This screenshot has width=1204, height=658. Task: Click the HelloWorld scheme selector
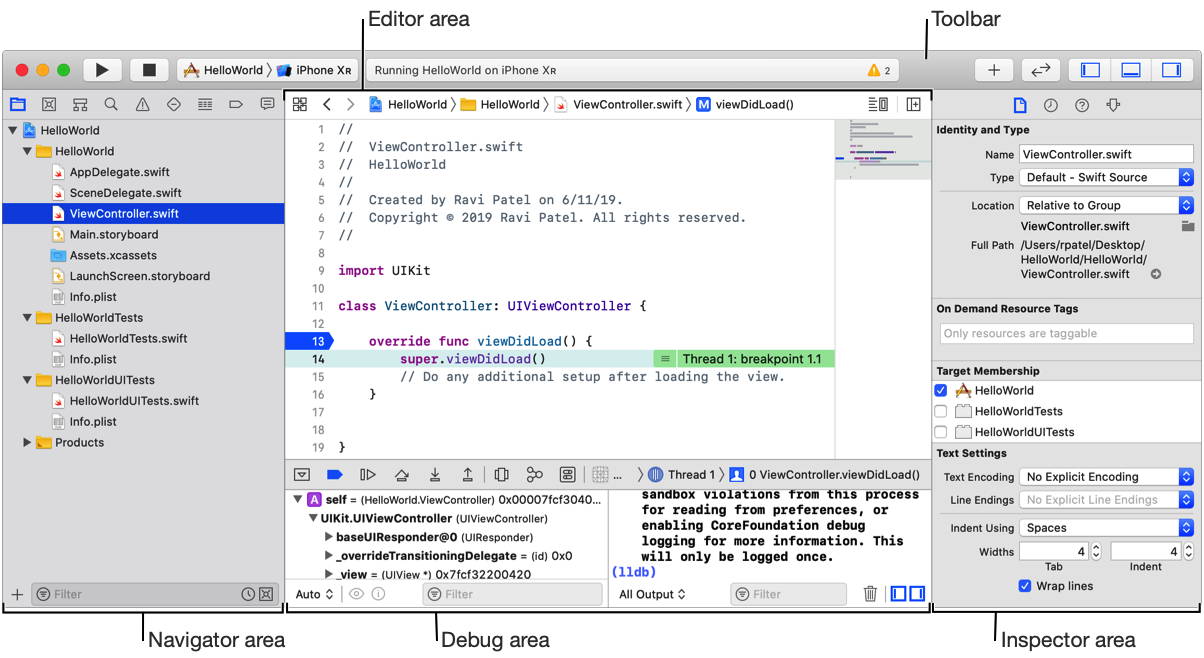pyautogui.click(x=223, y=71)
